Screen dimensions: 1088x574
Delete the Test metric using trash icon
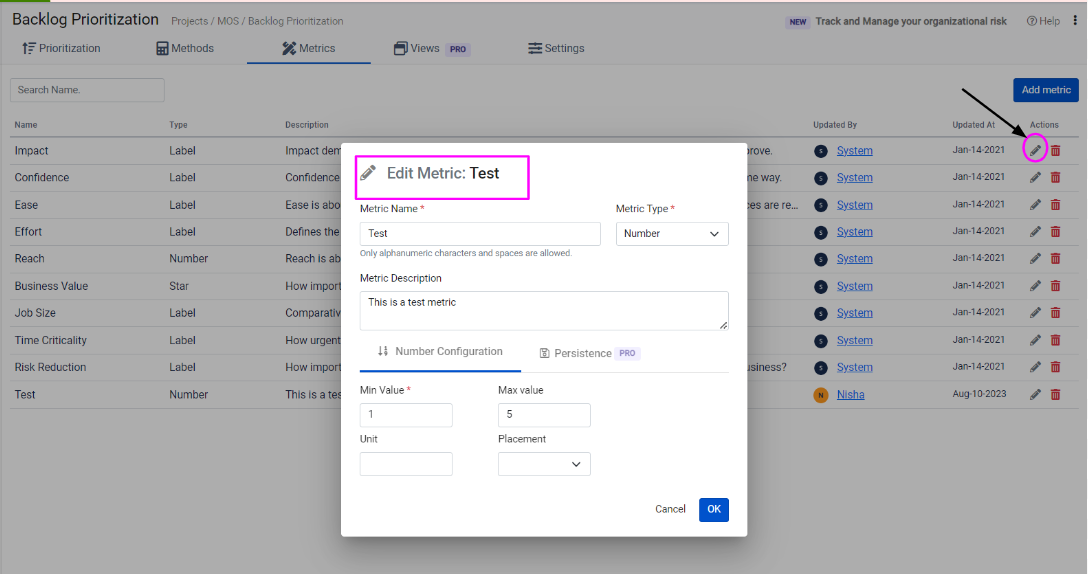(1055, 395)
